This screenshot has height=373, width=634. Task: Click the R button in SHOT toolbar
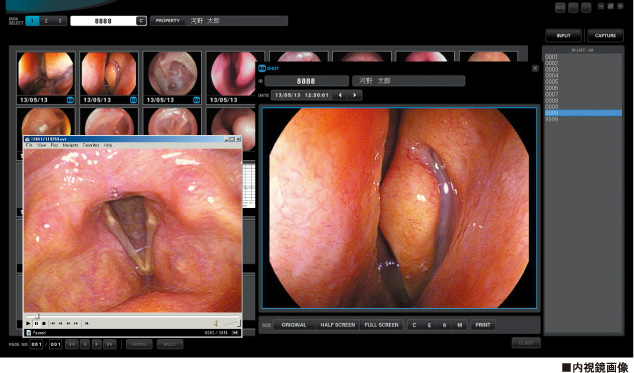444,325
